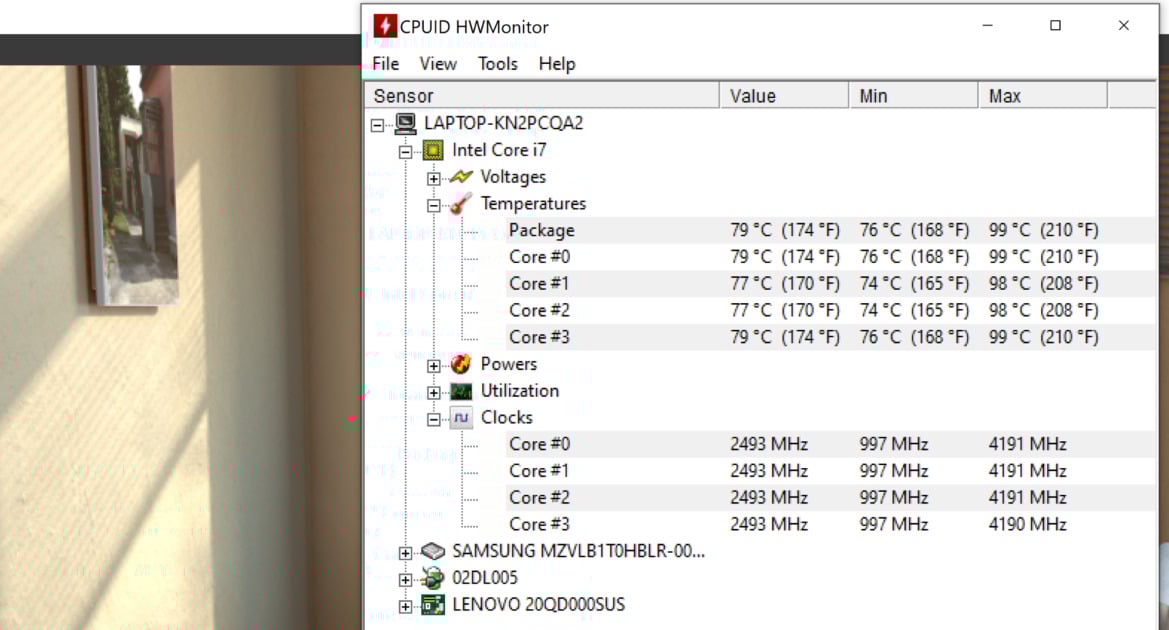Image resolution: width=1169 pixels, height=630 pixels.
Task: Click the 02DL005 battery icon
Action: click(x=433, y=578)
